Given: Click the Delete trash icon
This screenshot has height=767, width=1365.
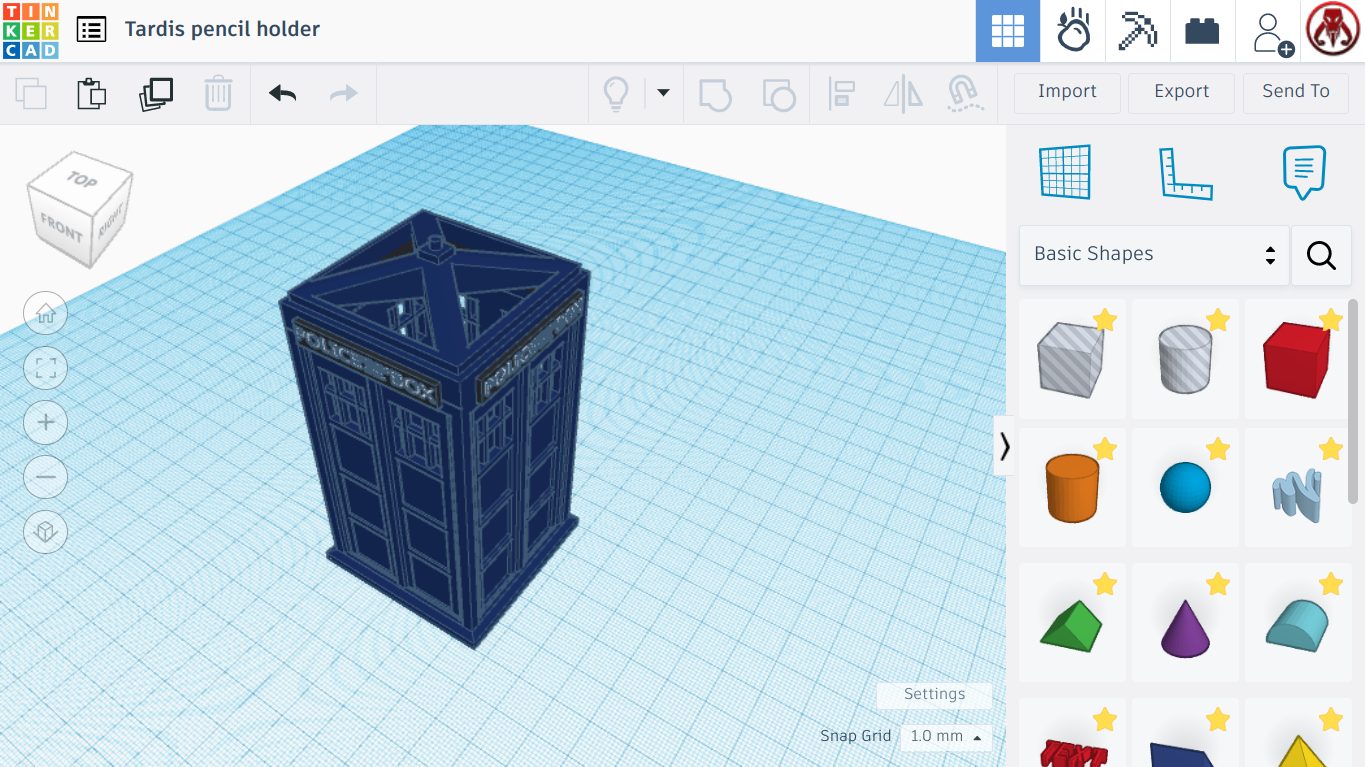Looking at the screenshot, I should pos(218,94).
